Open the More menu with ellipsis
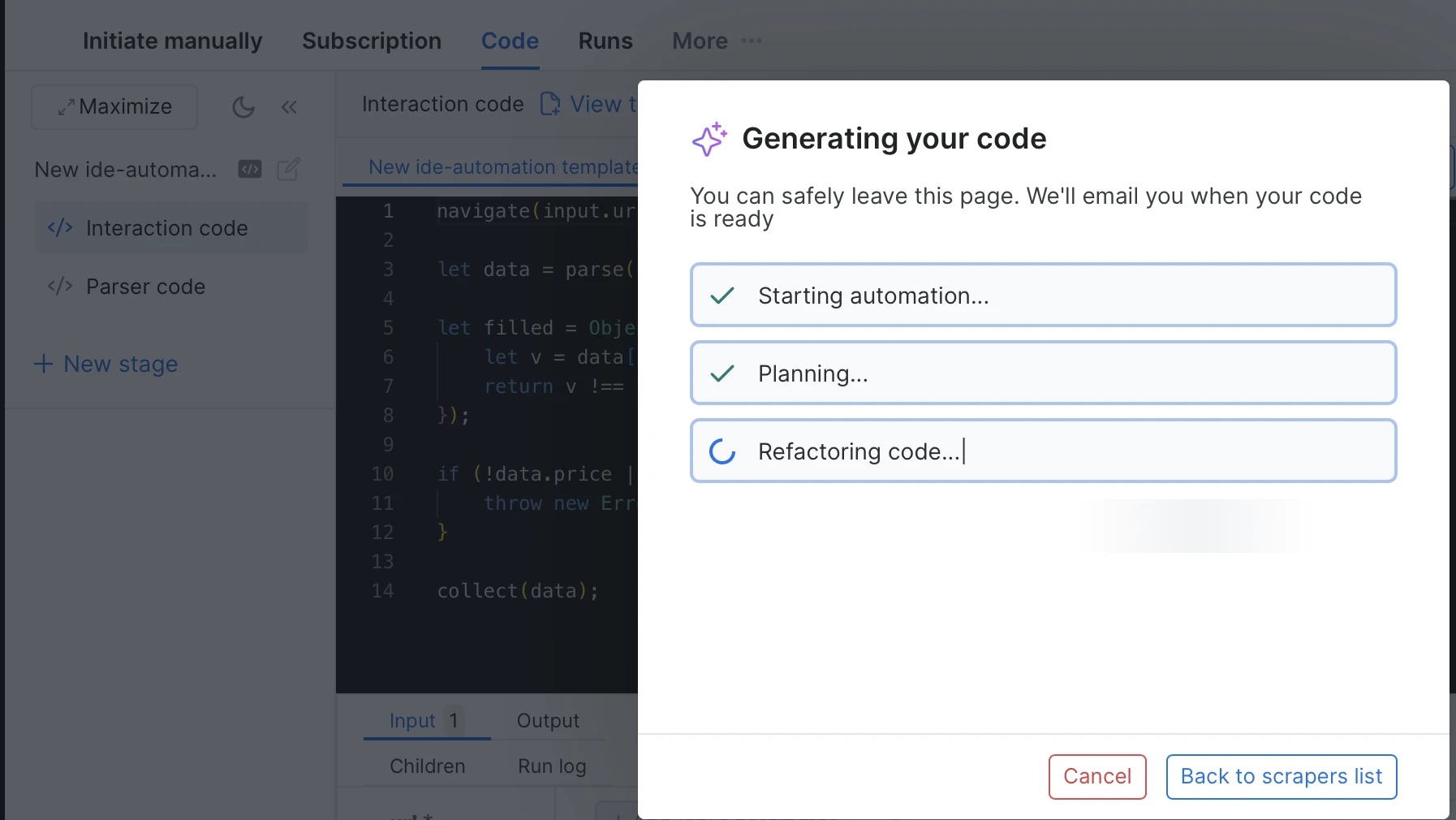Screen dimensions: 1456x820 click(717, 41)
